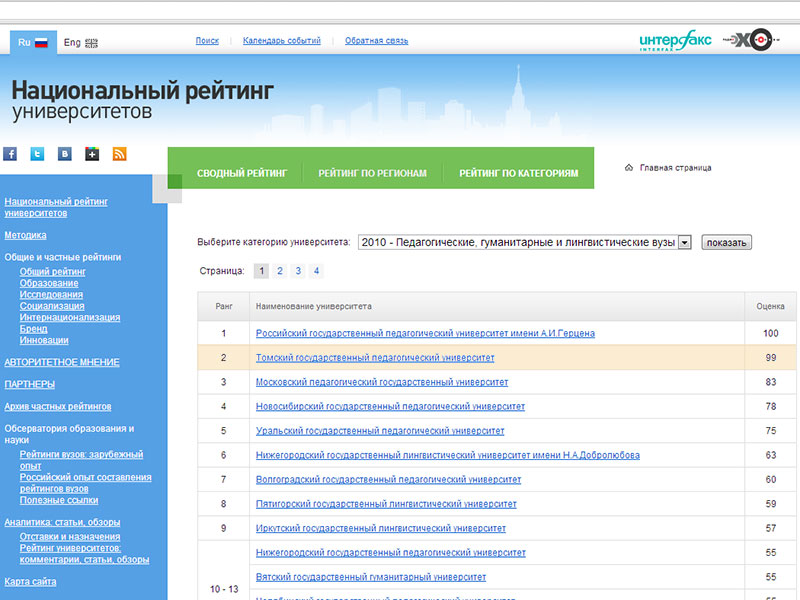Viewport: 800px width, 600px height.
Task: Open the VKontakte share icon
Action: click(x=65, y=154)
